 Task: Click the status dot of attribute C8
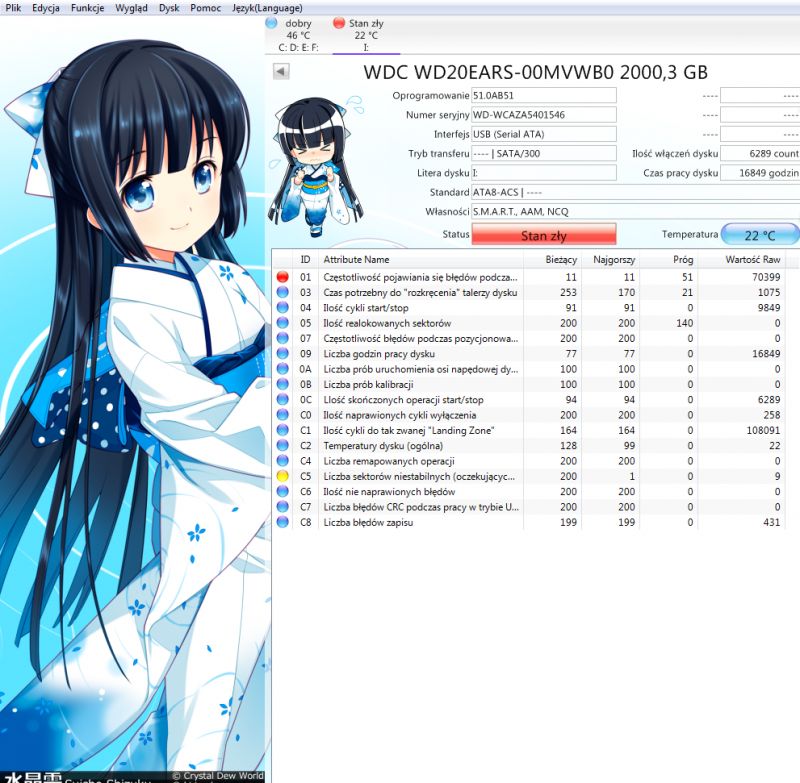[x=282, y=522]
